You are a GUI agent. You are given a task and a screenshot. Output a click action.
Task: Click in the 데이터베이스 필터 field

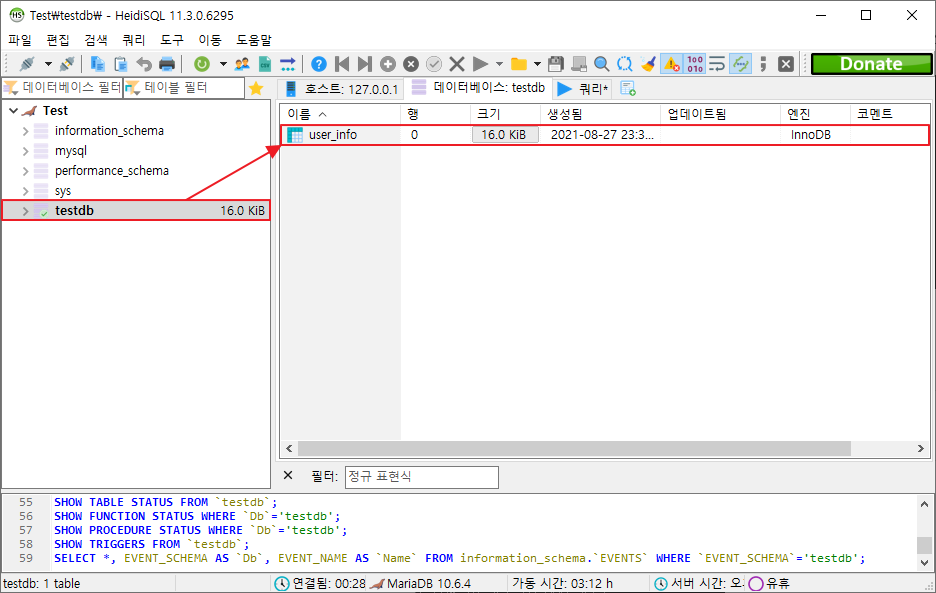[x=63, y=88]
